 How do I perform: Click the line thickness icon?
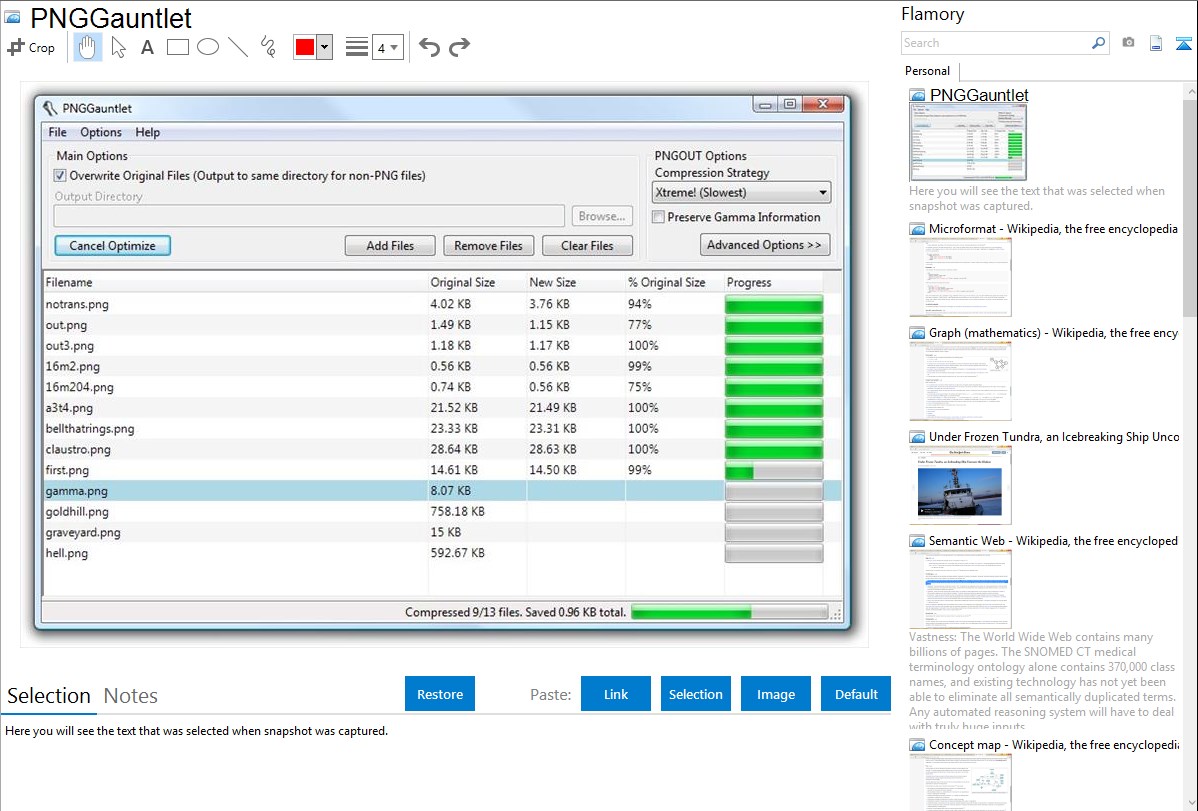coord(357,47)
